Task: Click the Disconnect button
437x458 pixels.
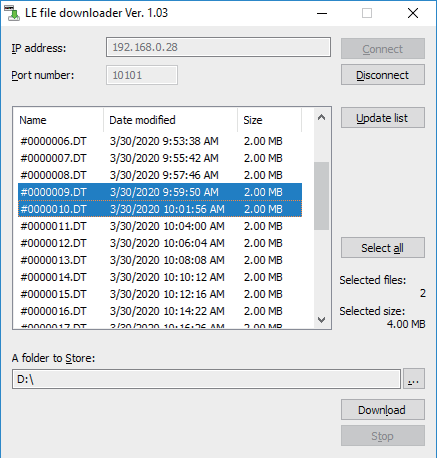Action: tap(383, 75)
